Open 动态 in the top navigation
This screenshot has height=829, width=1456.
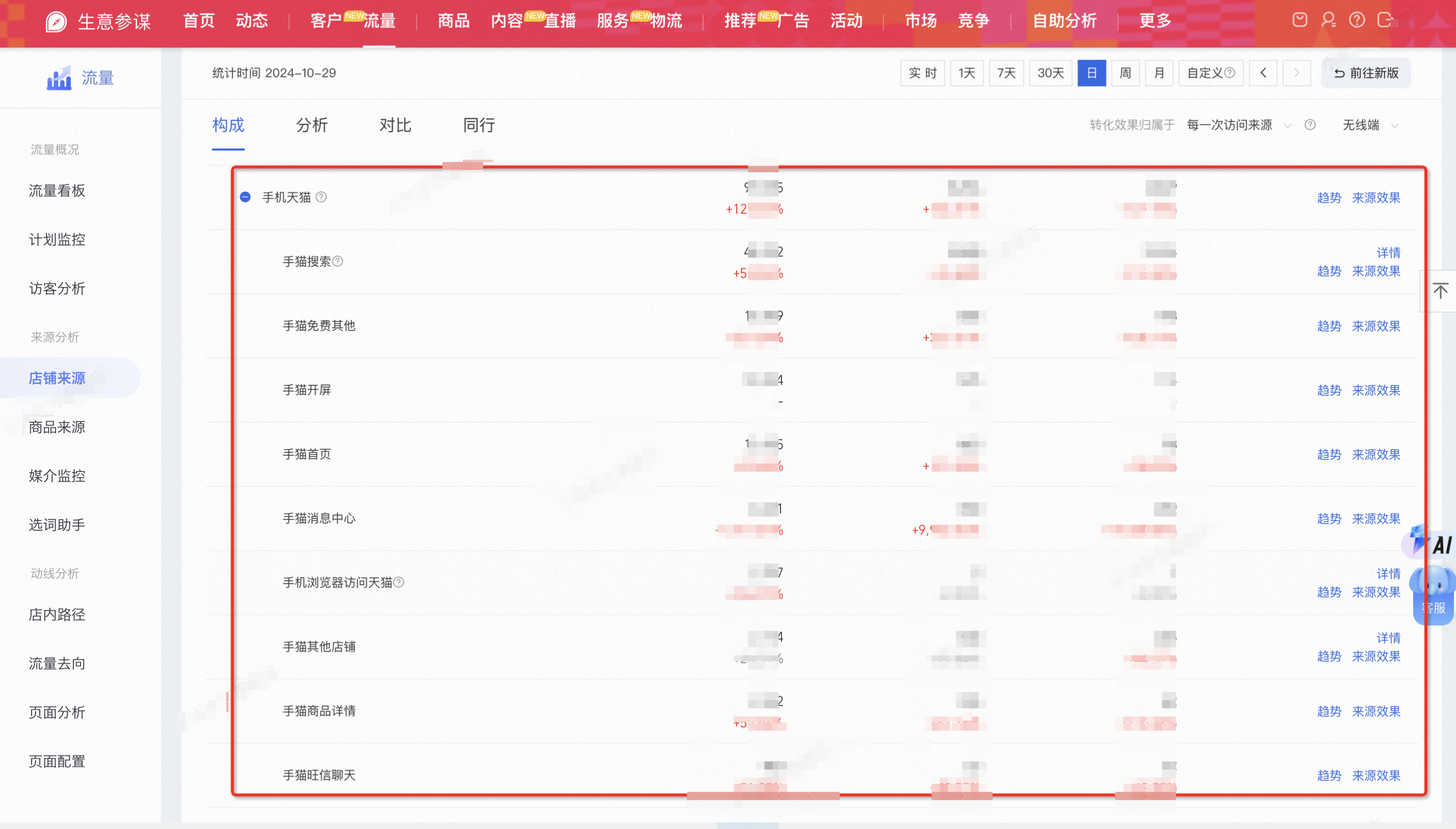(x=252, y=21)
